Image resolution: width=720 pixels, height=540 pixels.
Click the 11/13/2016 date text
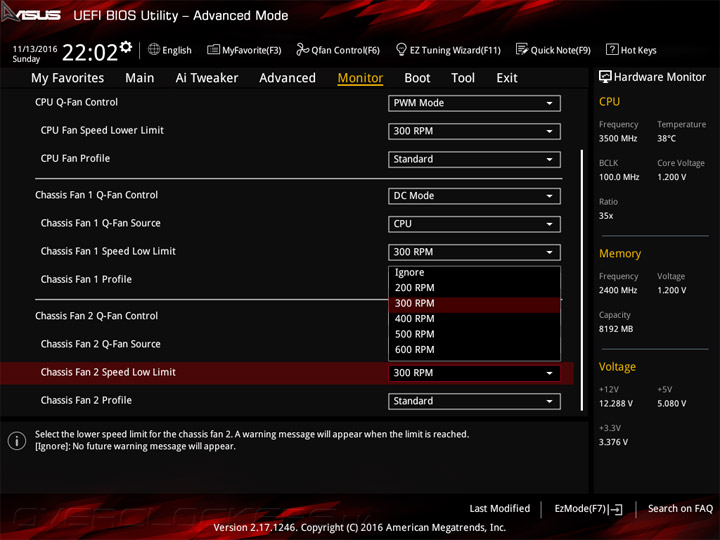point(35,49)
